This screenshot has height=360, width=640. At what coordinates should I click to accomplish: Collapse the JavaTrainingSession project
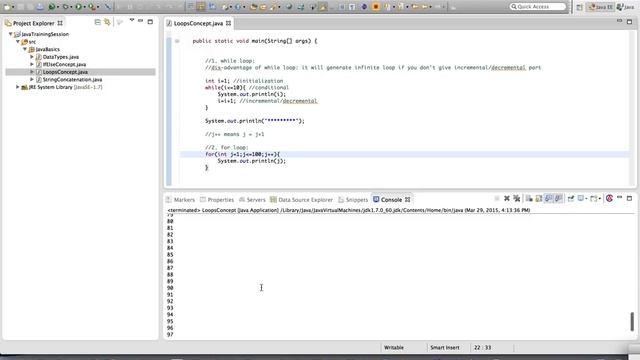[x=11, y=34]
